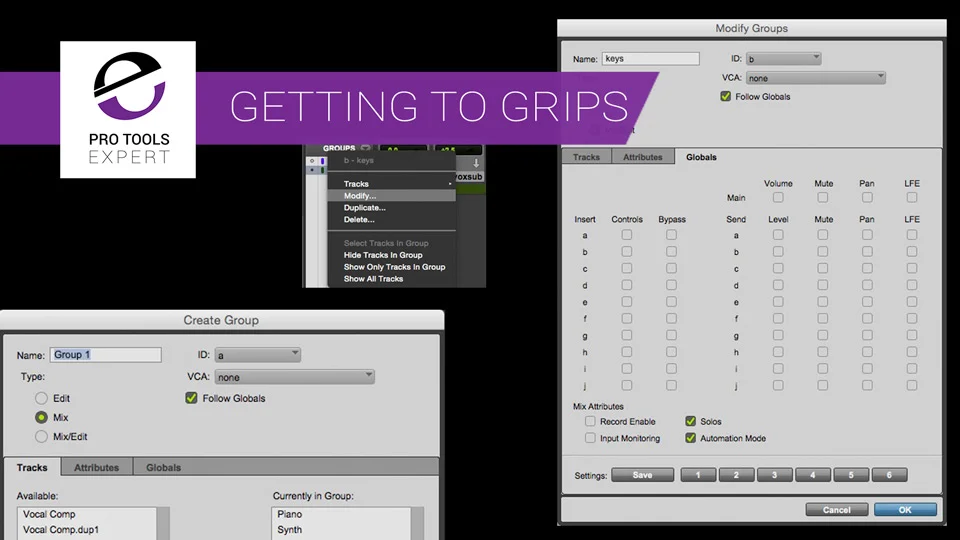Open the ID dropdown in Modify Groups

[783, 59]
